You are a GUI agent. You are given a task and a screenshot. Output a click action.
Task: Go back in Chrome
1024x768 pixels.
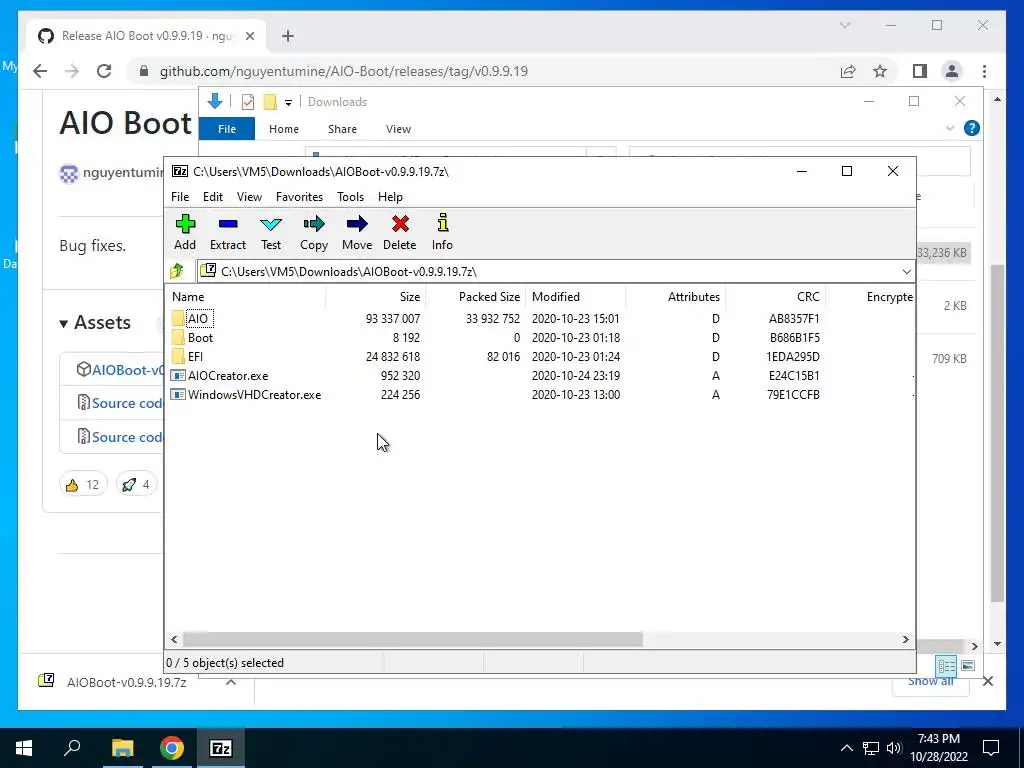(40, 71)
